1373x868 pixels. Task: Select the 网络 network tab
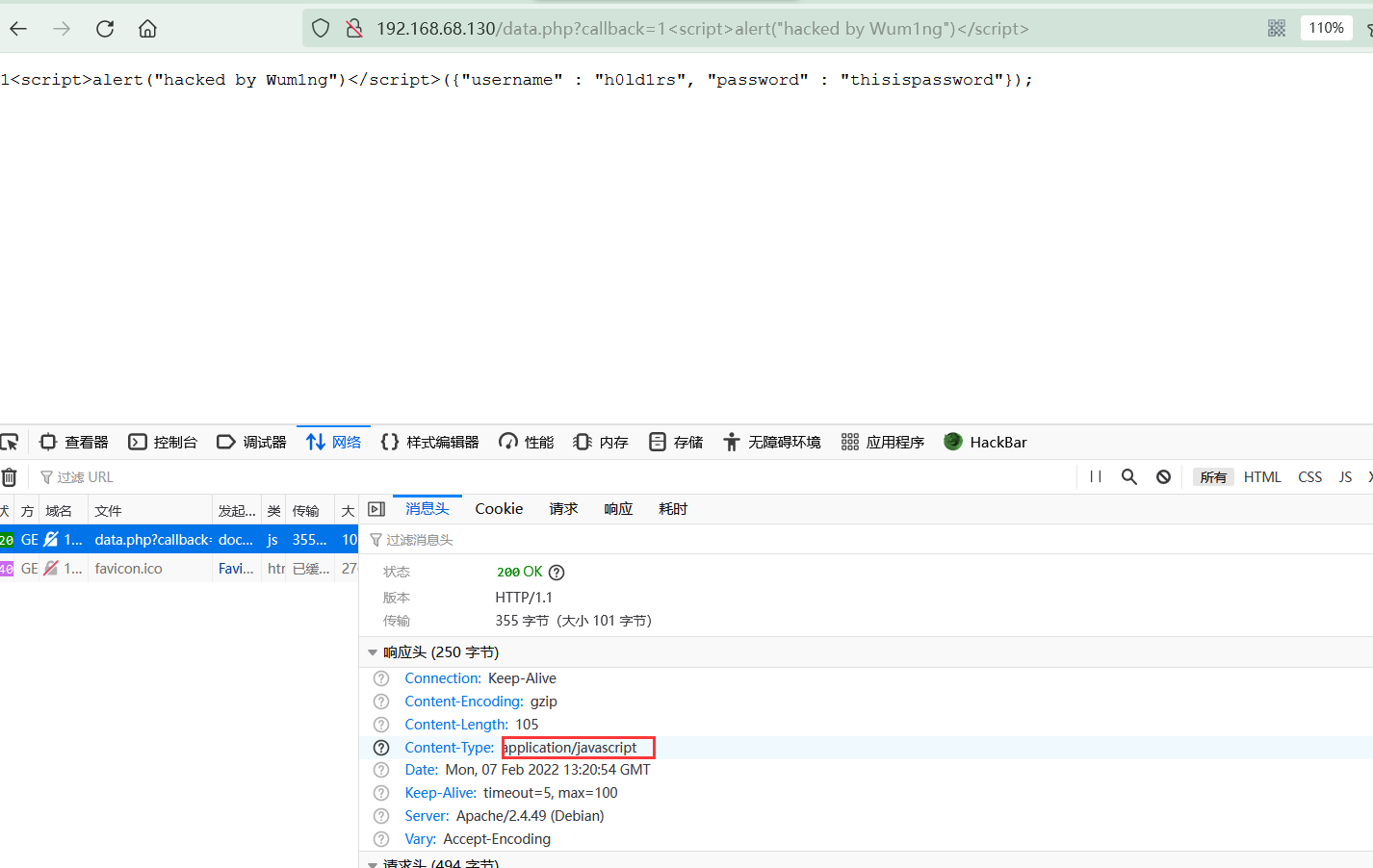tap(333, 443)
